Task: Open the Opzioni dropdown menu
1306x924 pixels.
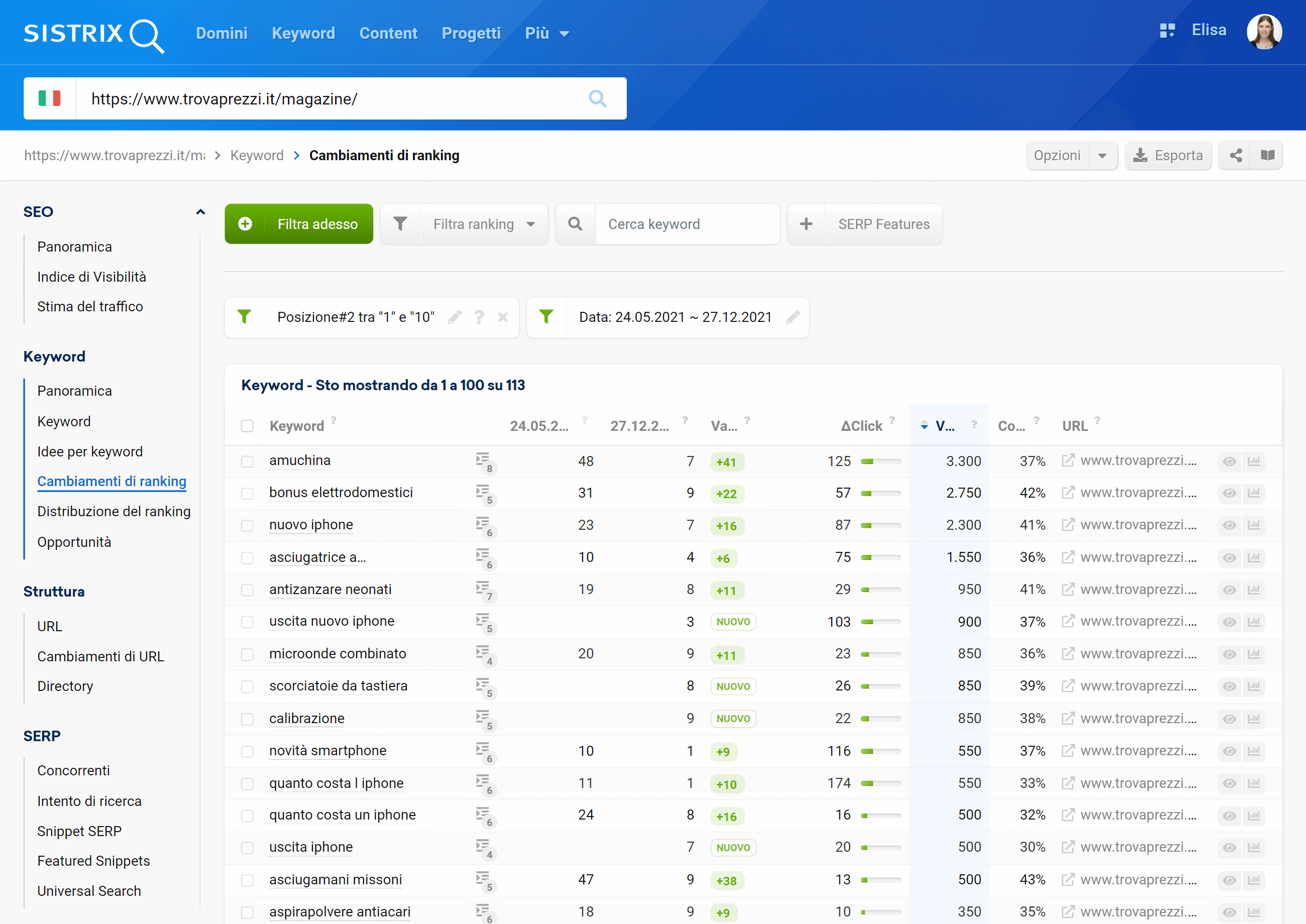Action: [1068, 155]
